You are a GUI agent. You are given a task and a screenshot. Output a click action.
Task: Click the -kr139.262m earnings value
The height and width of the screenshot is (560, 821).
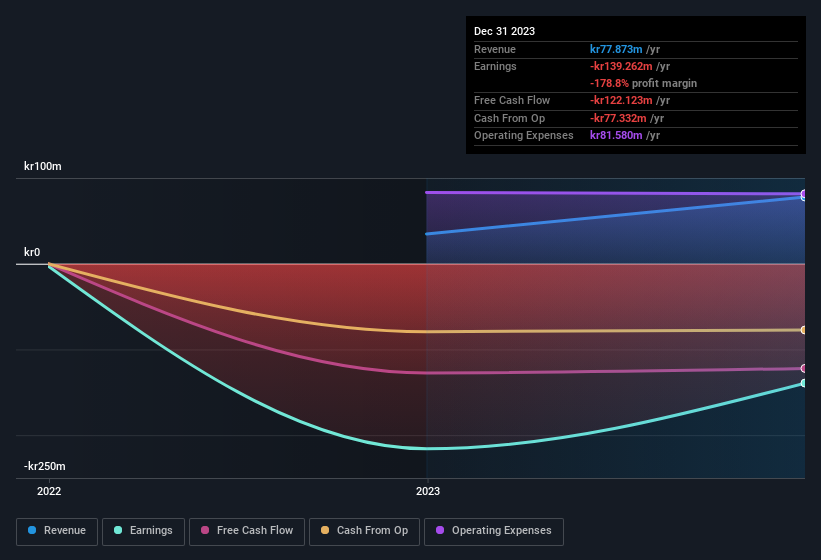click(x=621, y=66)
